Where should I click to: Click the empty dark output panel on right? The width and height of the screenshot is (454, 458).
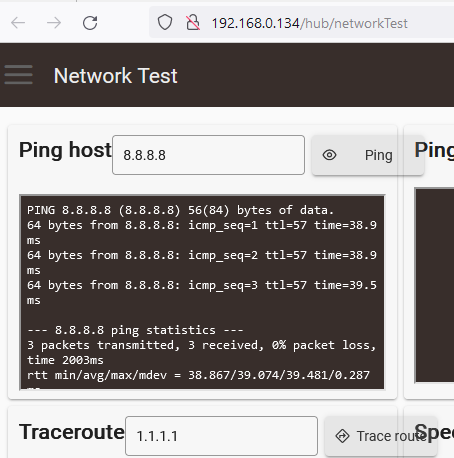(434, 285)
